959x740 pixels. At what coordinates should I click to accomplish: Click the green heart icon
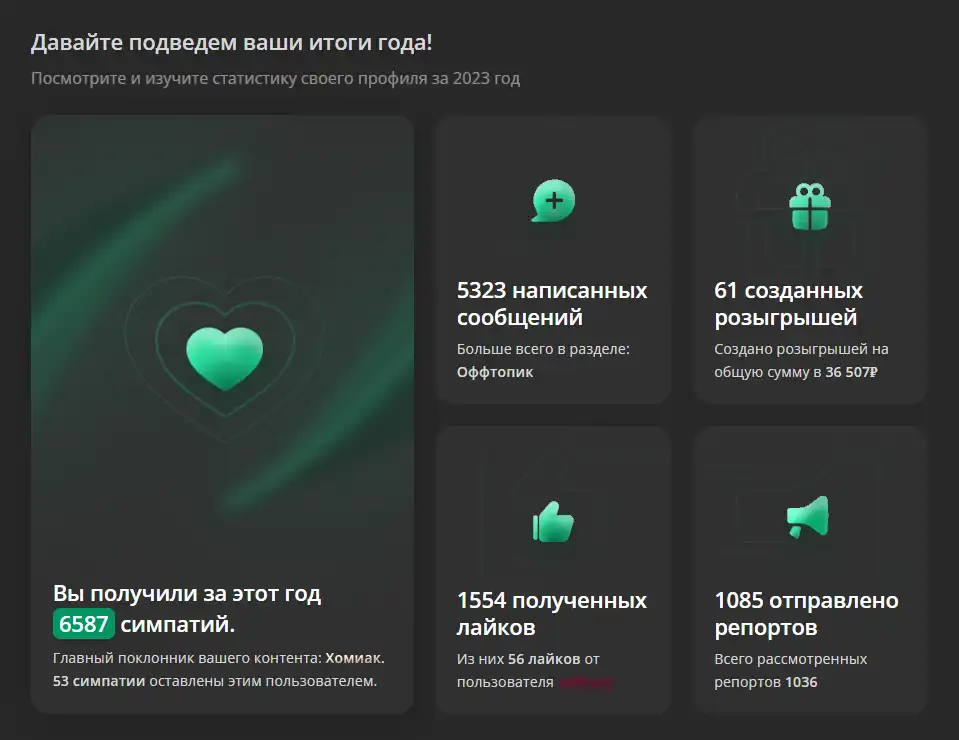pyautogui.click(x=224, y=359)
